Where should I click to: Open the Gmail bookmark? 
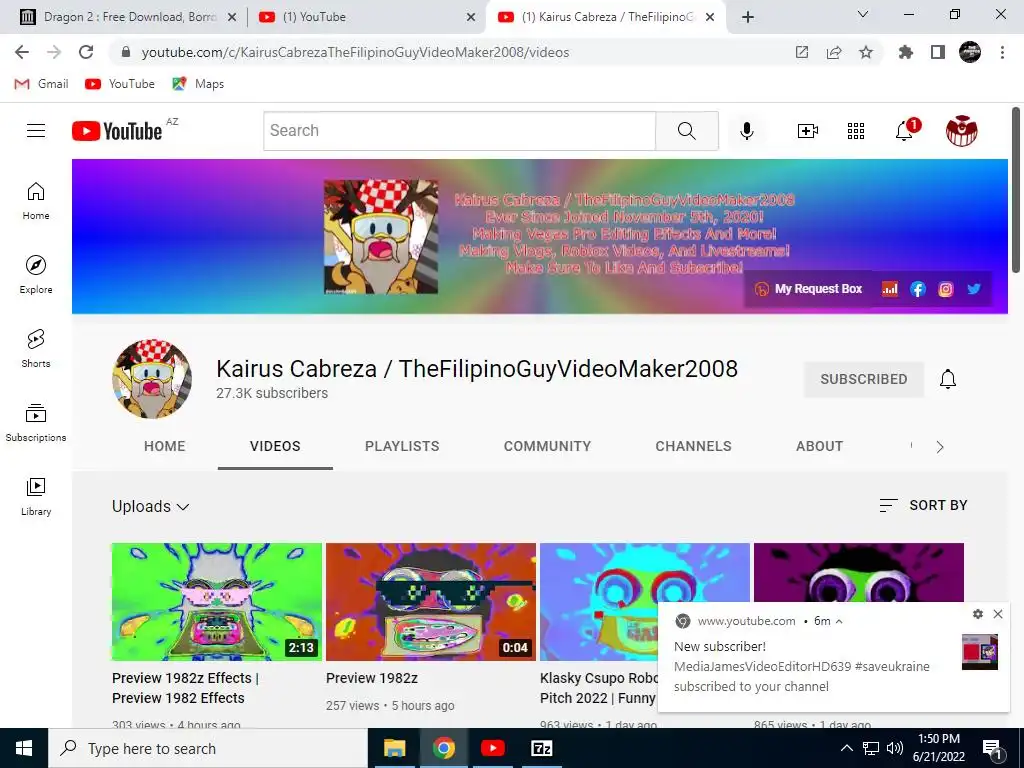pyautogui.click(x=42, y=84)
